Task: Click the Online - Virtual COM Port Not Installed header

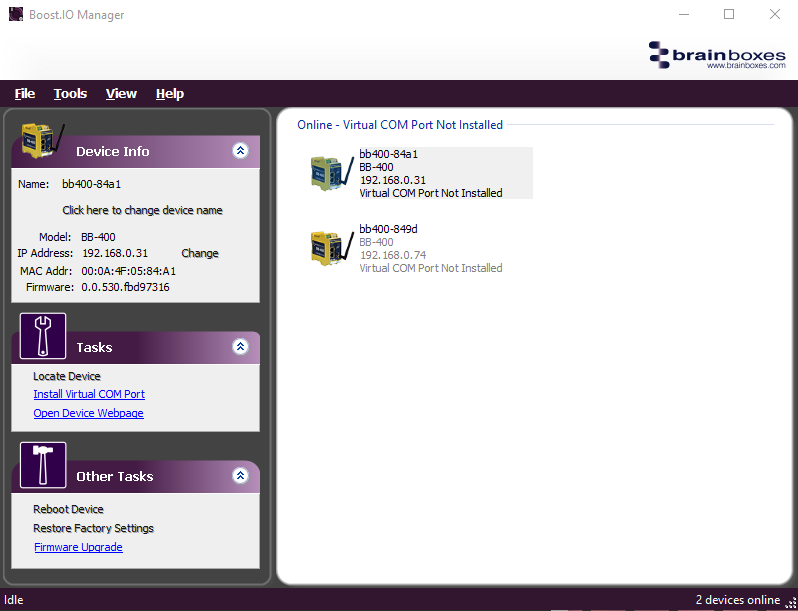Action: pos(400,125)
